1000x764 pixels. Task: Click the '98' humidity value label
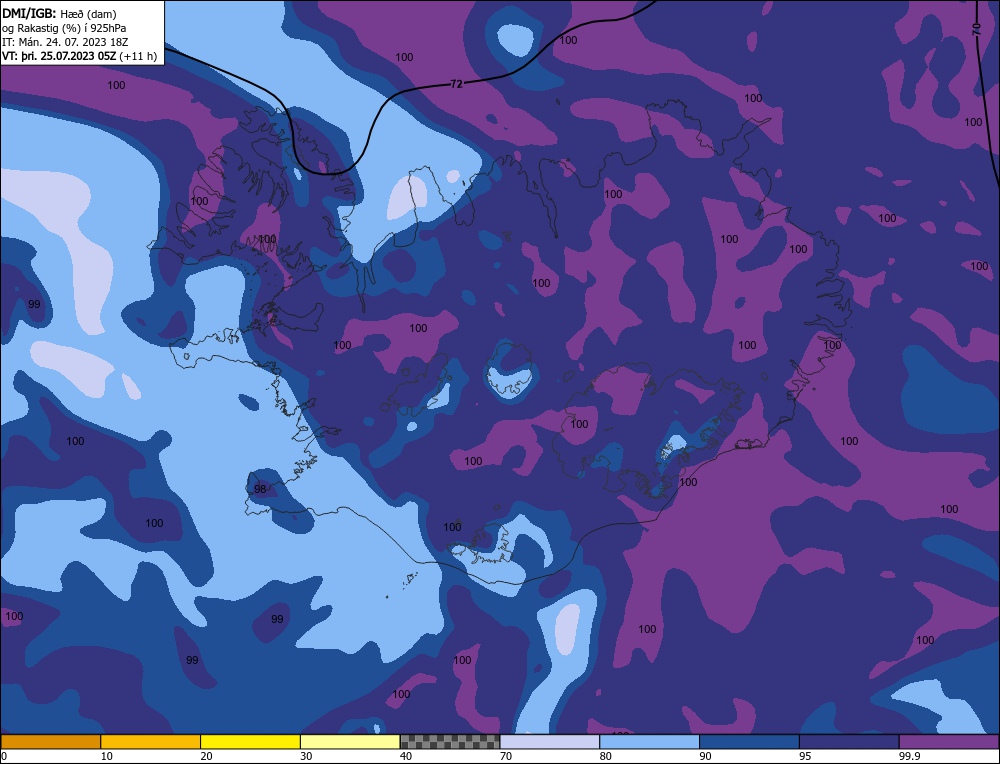tap(260, 489)
